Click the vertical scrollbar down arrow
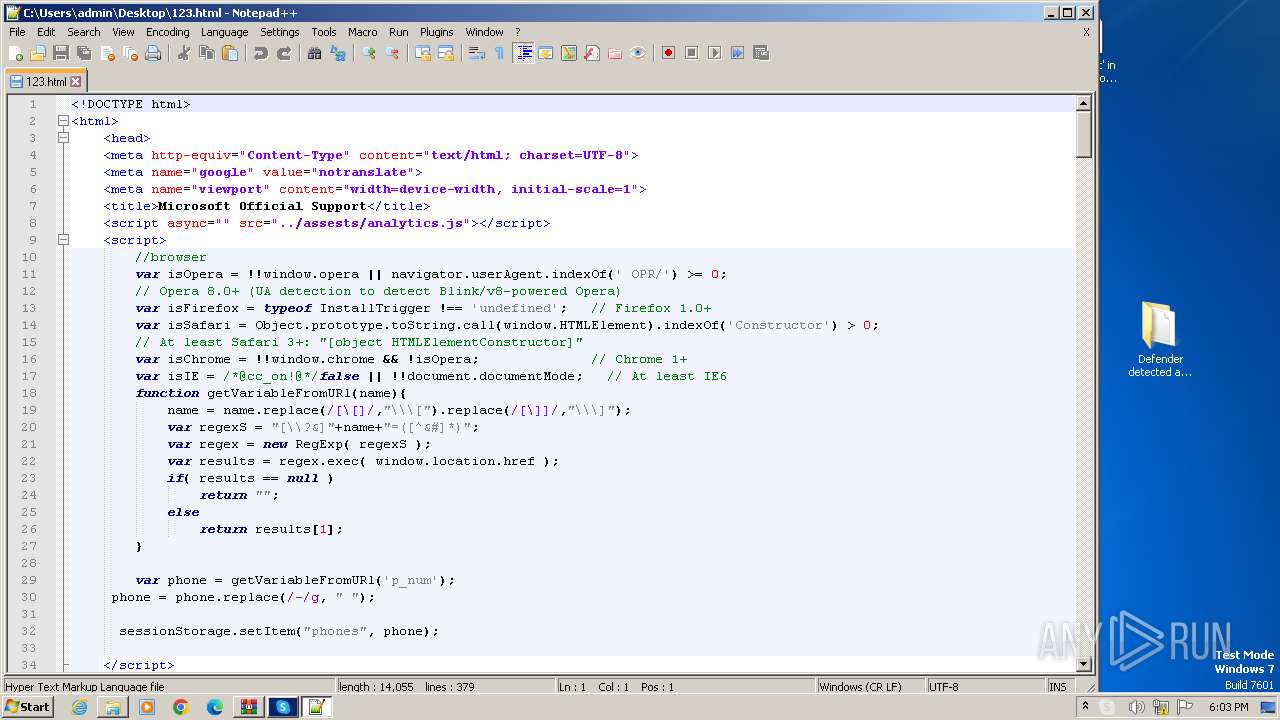1280x720 pixels. [1083, 664]
